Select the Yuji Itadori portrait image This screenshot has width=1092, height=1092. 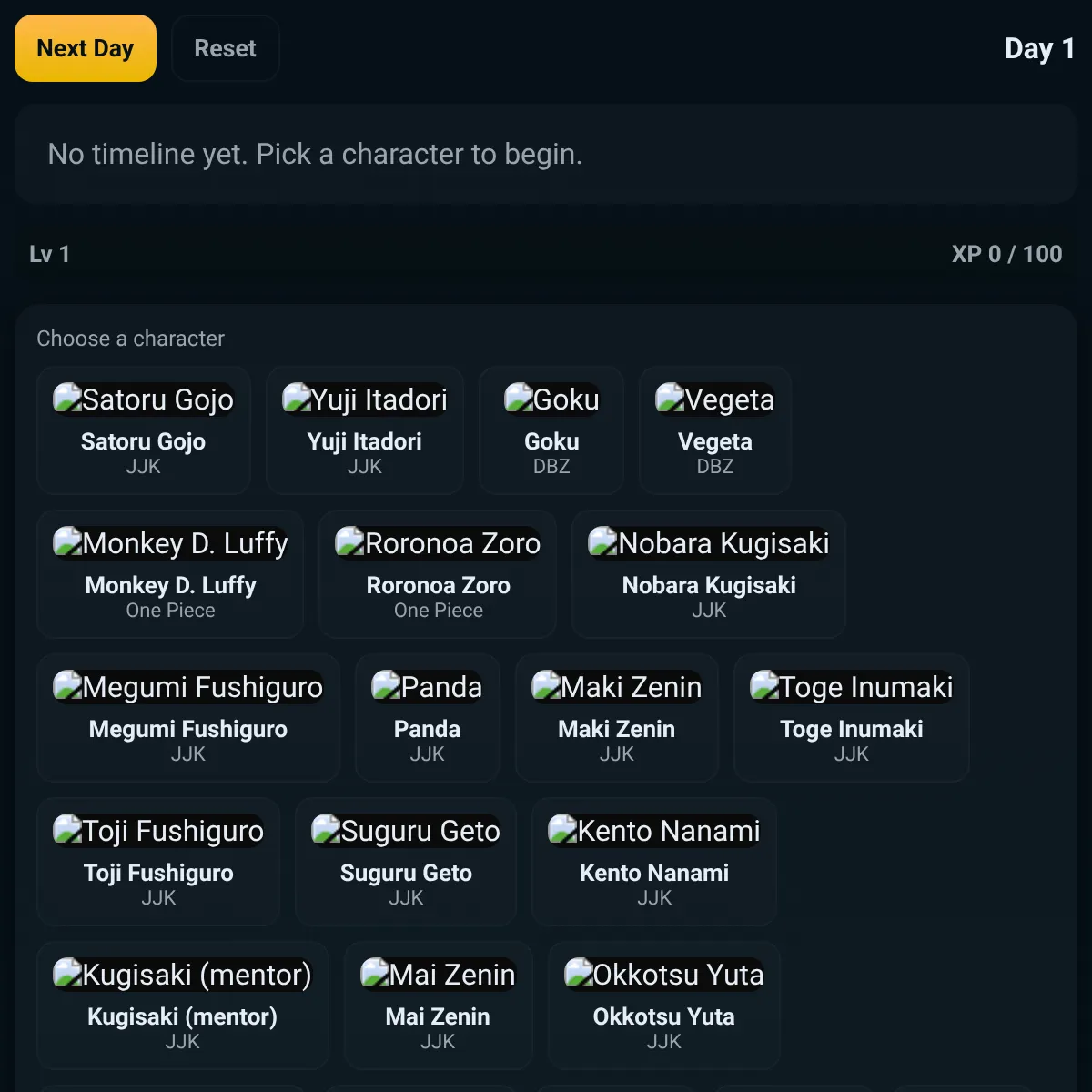(x=365, y=399)
